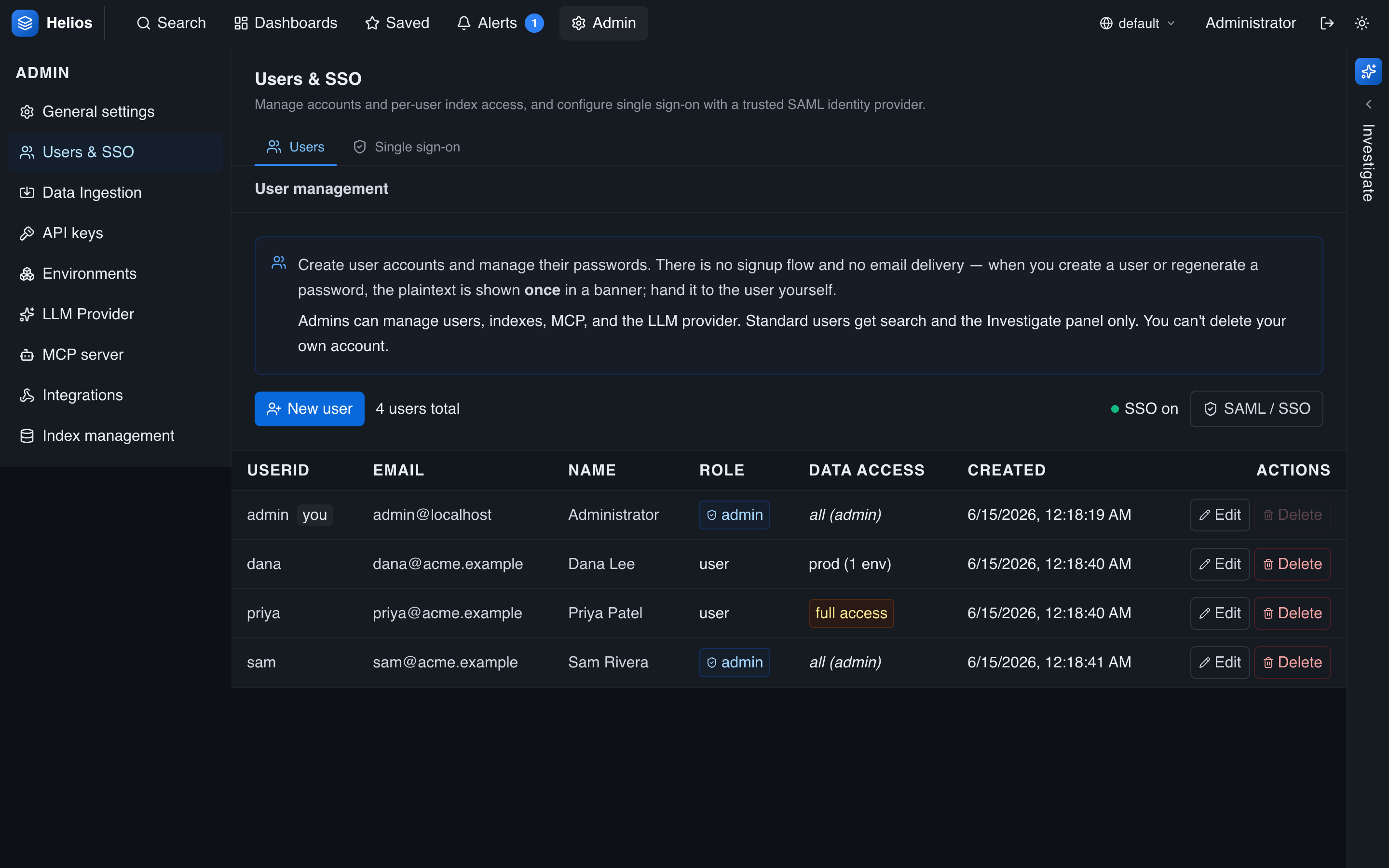Select Users & SSO in sidebar

[115, 152]
